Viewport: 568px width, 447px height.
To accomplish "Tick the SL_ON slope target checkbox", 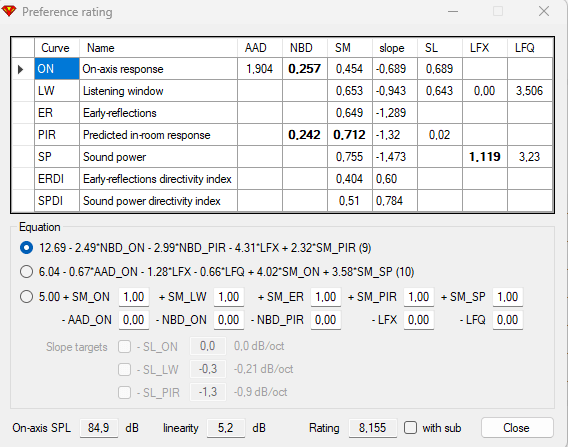I will pos(124,347).
